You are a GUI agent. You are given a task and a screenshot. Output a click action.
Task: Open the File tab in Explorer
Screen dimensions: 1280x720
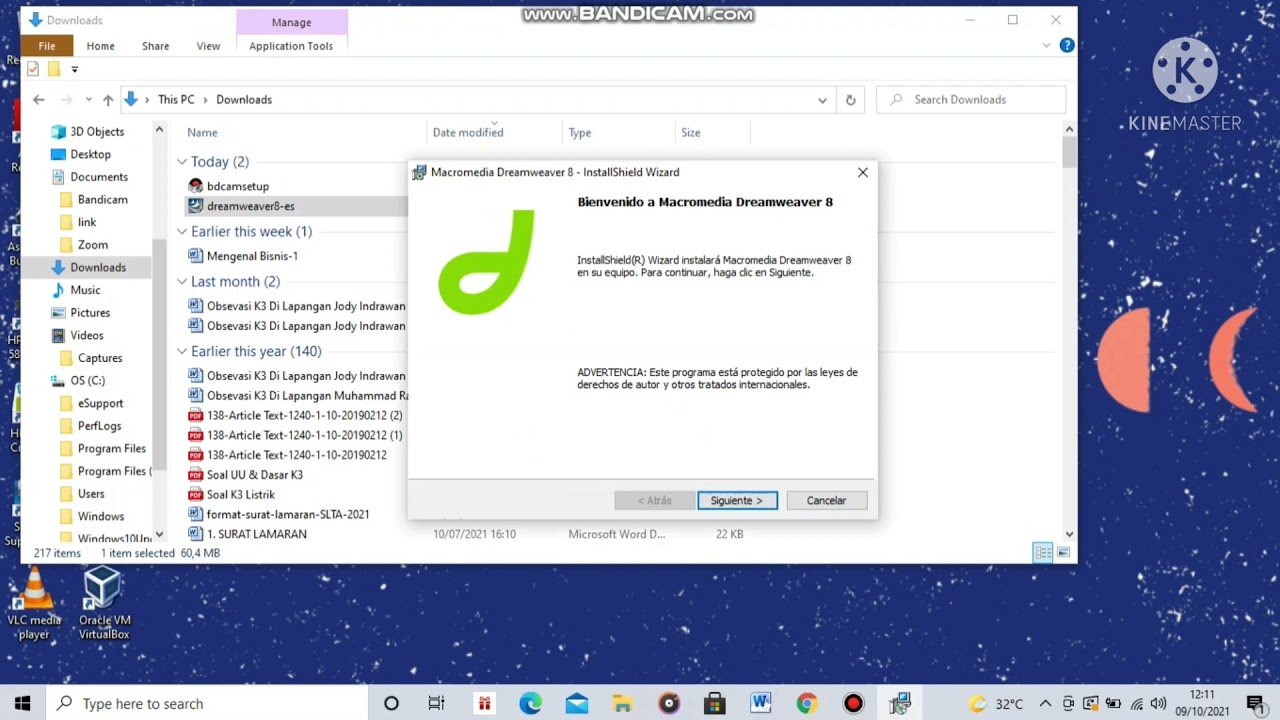(x=47, y=46)
